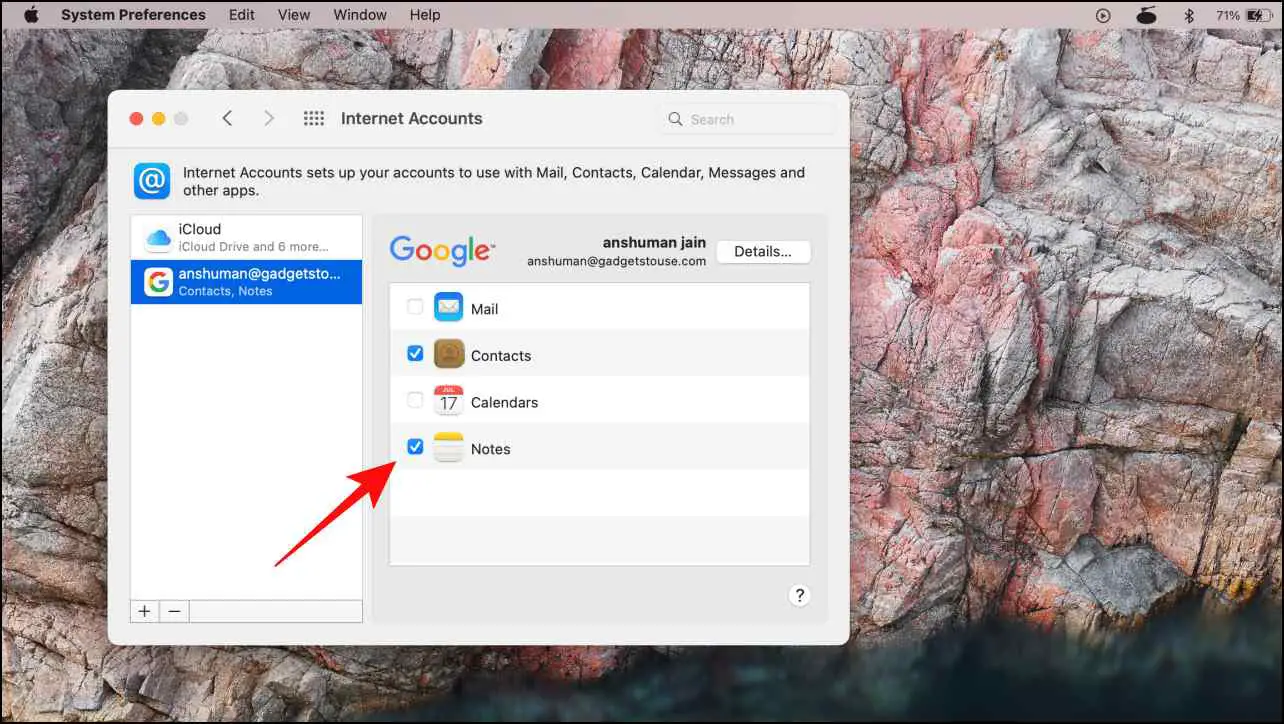This screenshot has height=724, width=1284.
Task: Click the Search field
Action: tap(748, 119)
